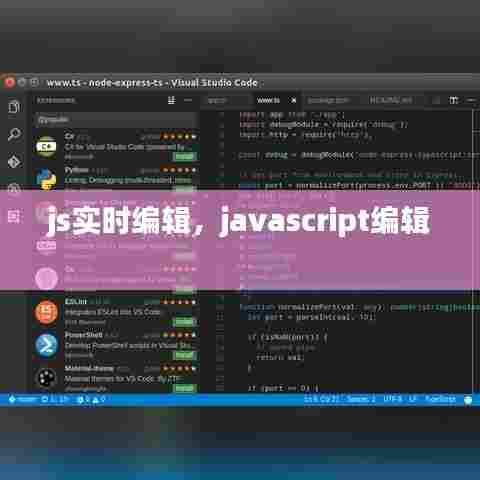
Task: Split the editor with the split icon
Action: (x=453, y=100)
